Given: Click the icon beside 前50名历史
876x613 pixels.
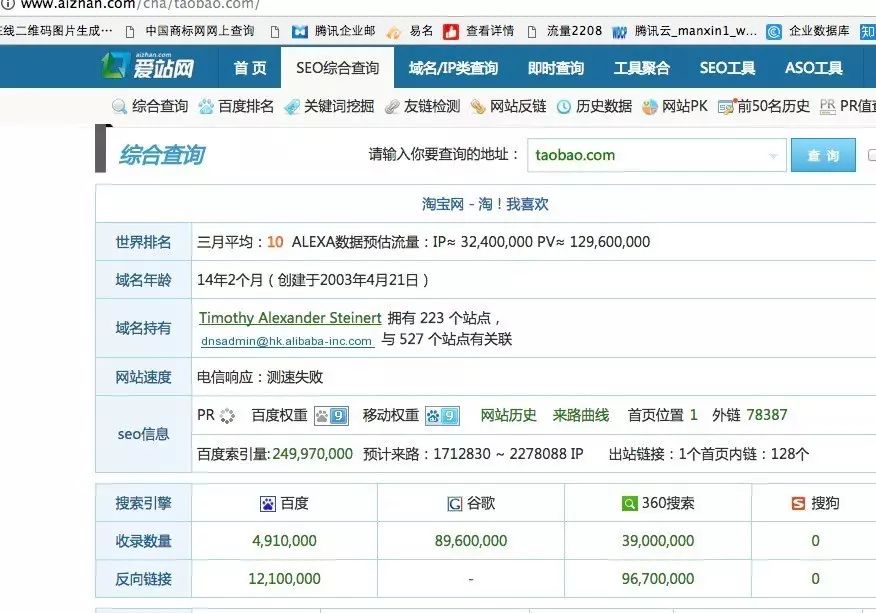Looking at the screenshot, I should [726, 106].
